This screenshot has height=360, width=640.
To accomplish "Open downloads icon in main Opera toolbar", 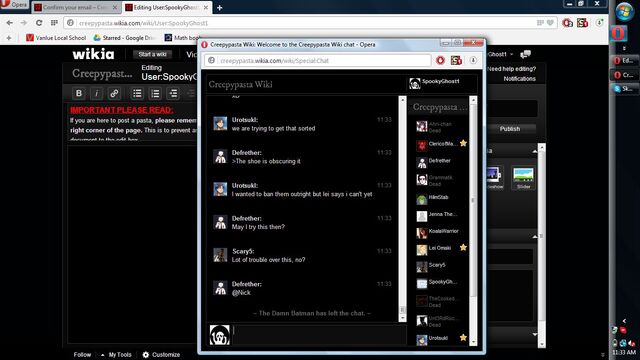I will point(599,23).
